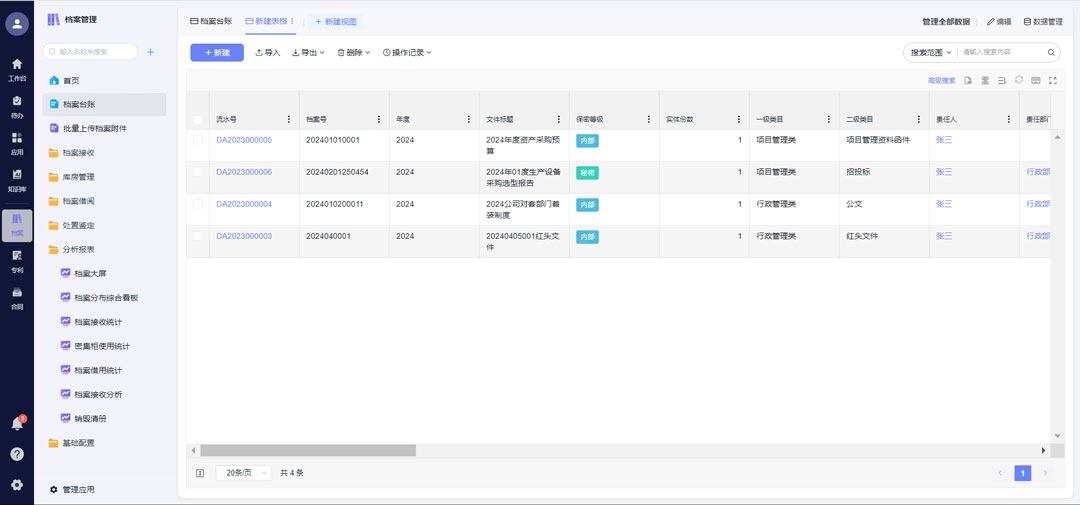This screenshot has width=1080, height=505.
Task: Expand the 搜索范围 search scope dropdown
Action: 929,52
